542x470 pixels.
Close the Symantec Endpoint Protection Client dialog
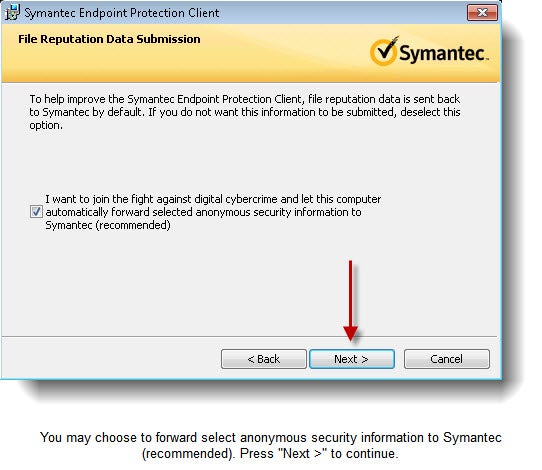(x=482, y=12)
